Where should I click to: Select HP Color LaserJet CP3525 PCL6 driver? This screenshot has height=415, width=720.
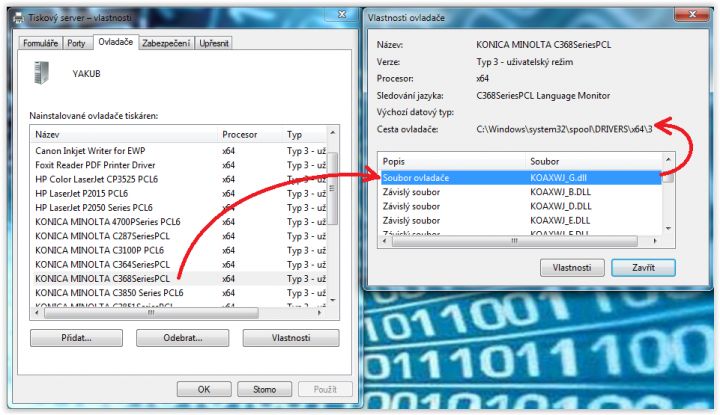tap(180, 179)
